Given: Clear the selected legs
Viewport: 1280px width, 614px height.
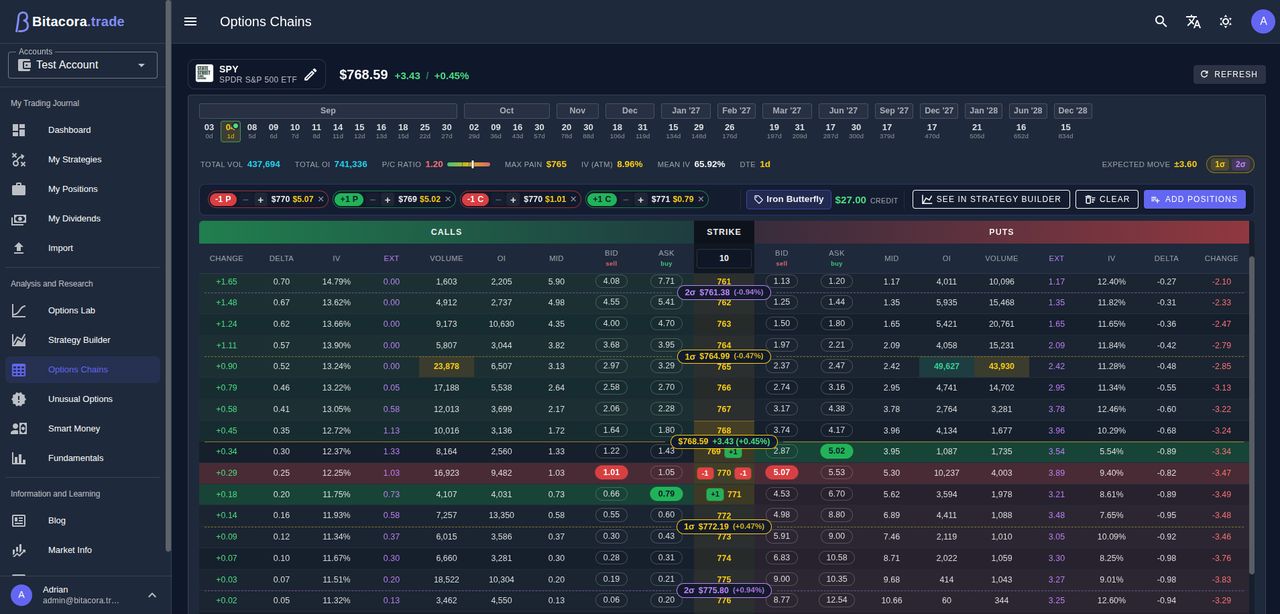Looking at the screenshot, I should tap(1107, 199).
